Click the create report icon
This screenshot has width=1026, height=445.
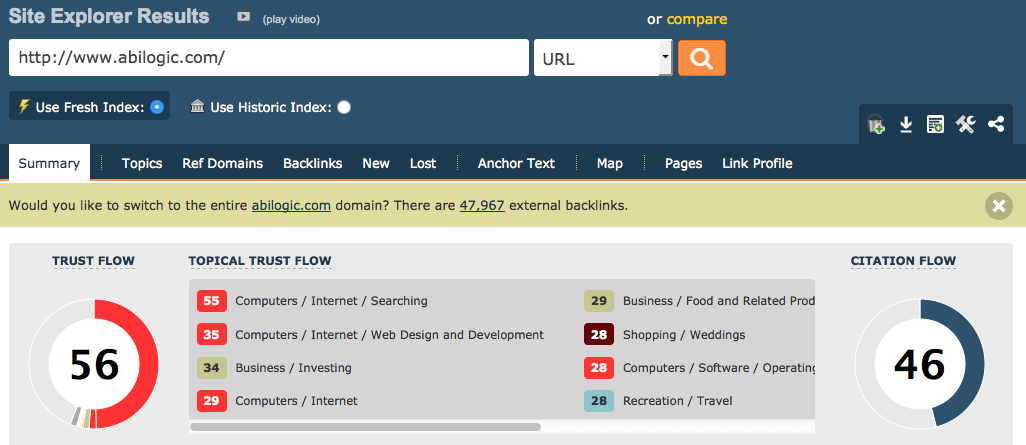coord(935,125)
